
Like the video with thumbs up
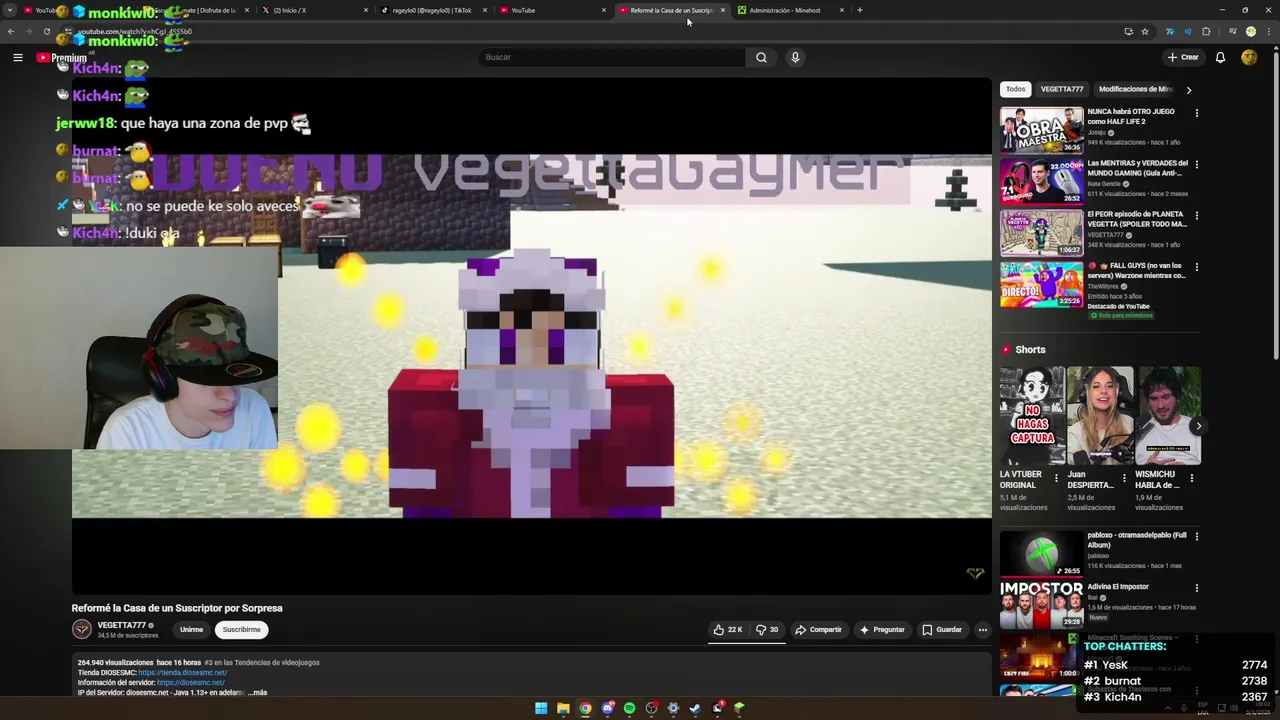coord(728,630)
